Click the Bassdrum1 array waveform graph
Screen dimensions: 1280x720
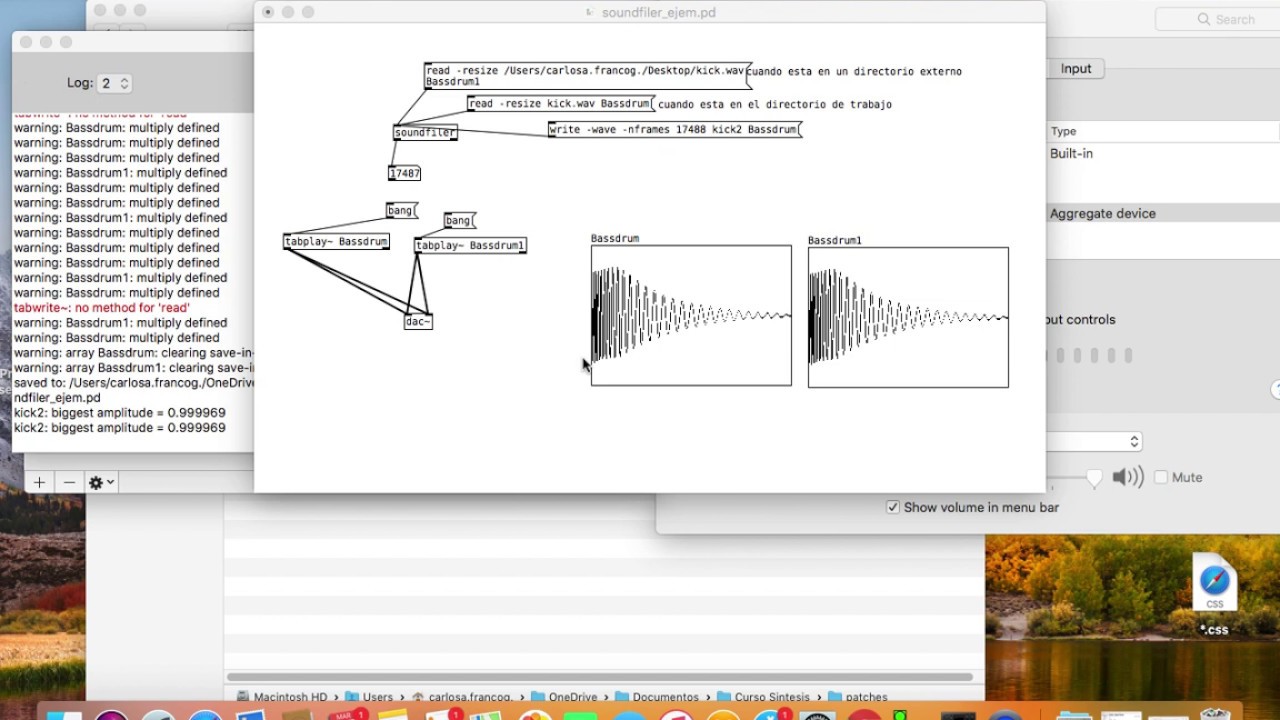click(908, 317)
